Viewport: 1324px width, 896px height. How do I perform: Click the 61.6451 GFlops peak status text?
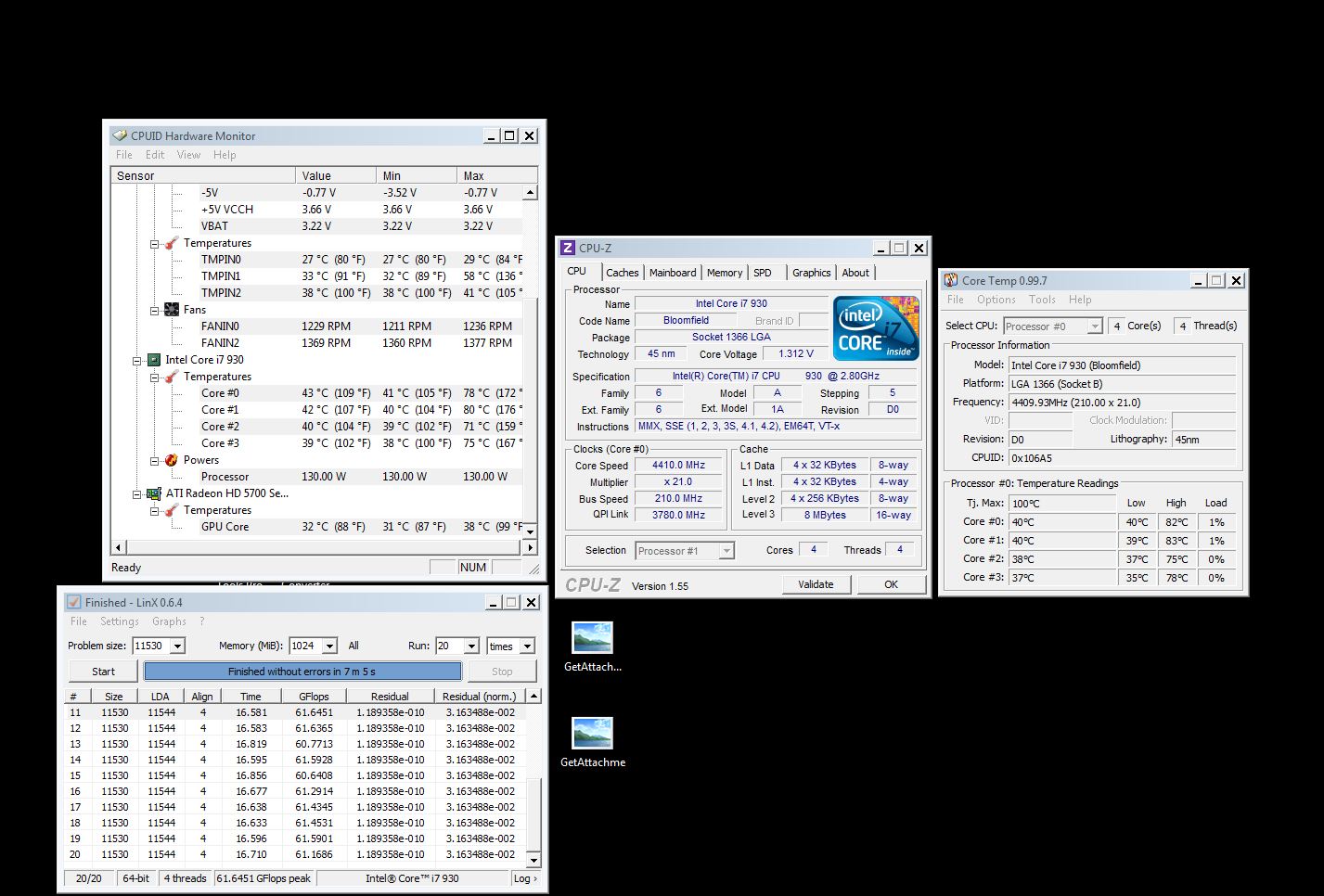click(x=264, y=878)
